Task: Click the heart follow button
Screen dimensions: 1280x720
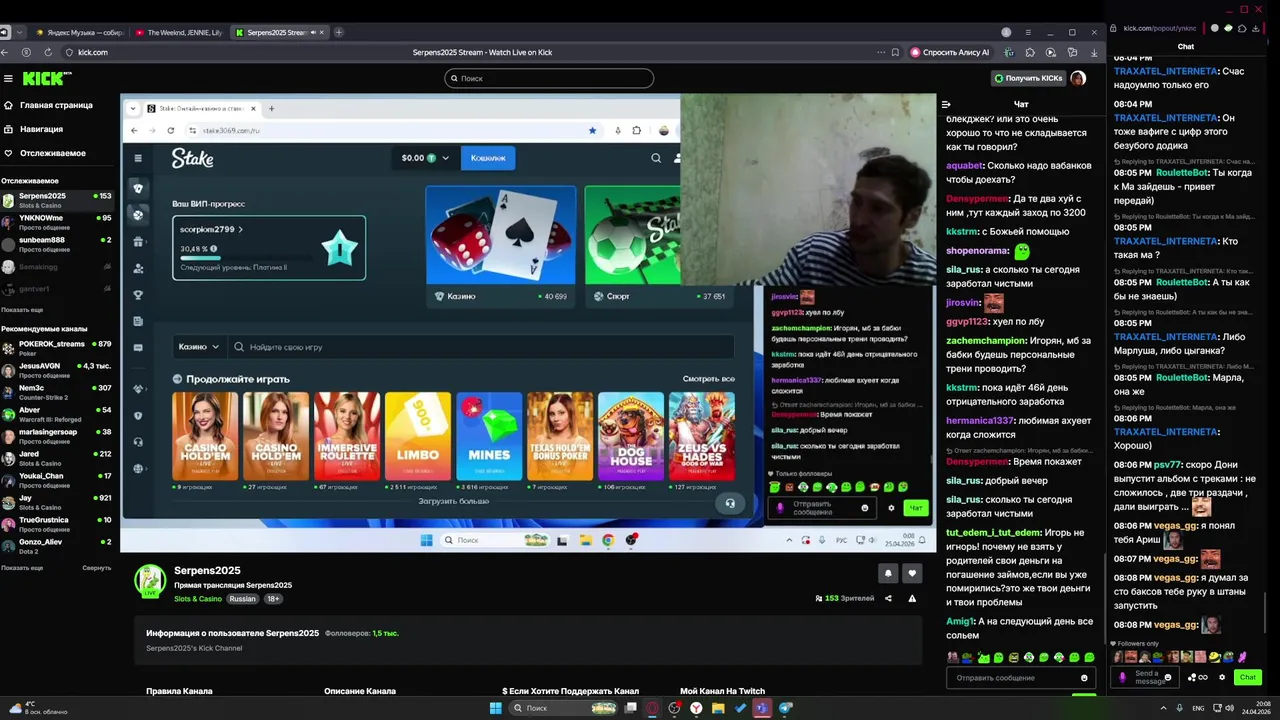Action: point(912,573)
